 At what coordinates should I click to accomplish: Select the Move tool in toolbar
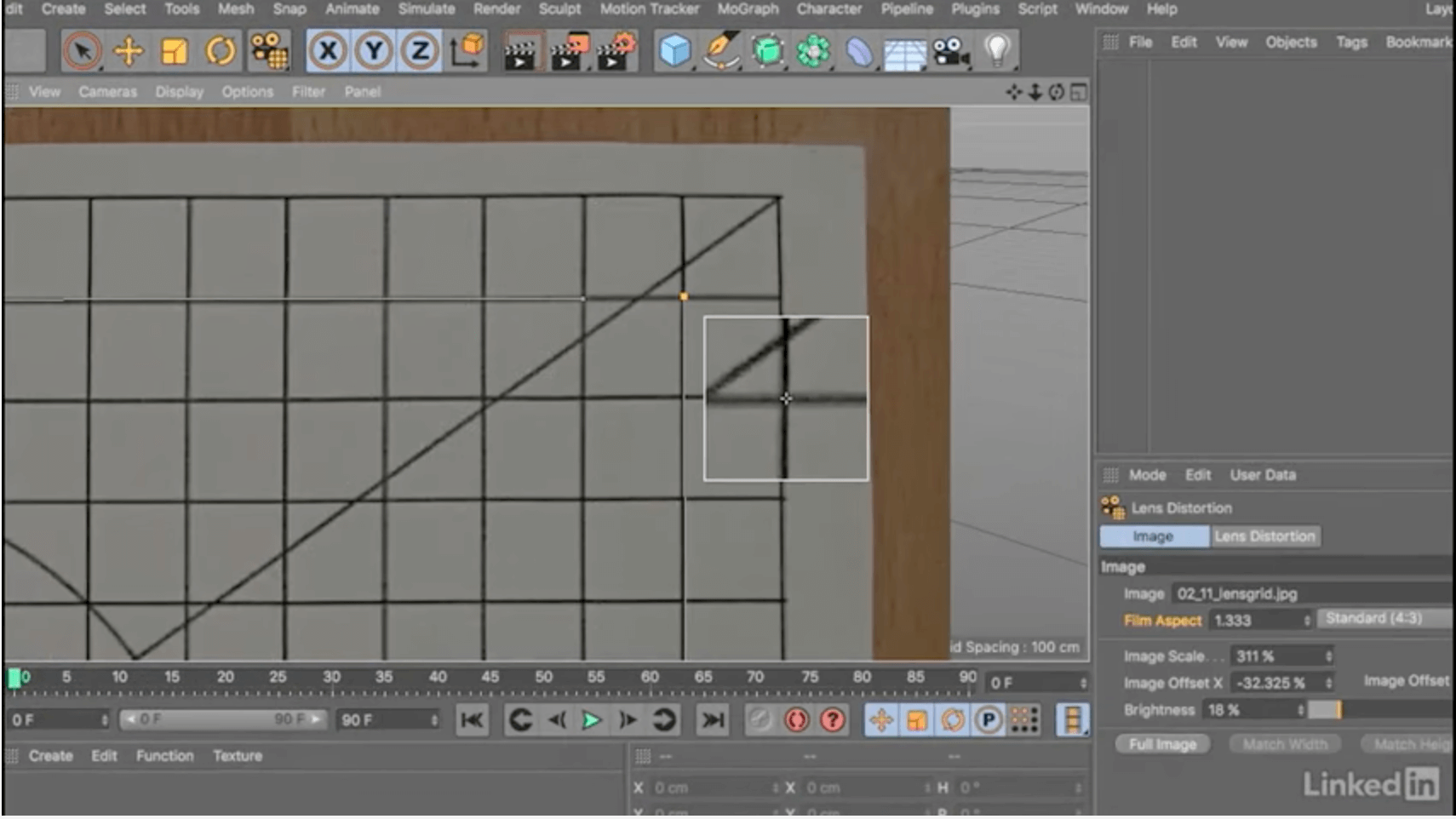(129, 51)
